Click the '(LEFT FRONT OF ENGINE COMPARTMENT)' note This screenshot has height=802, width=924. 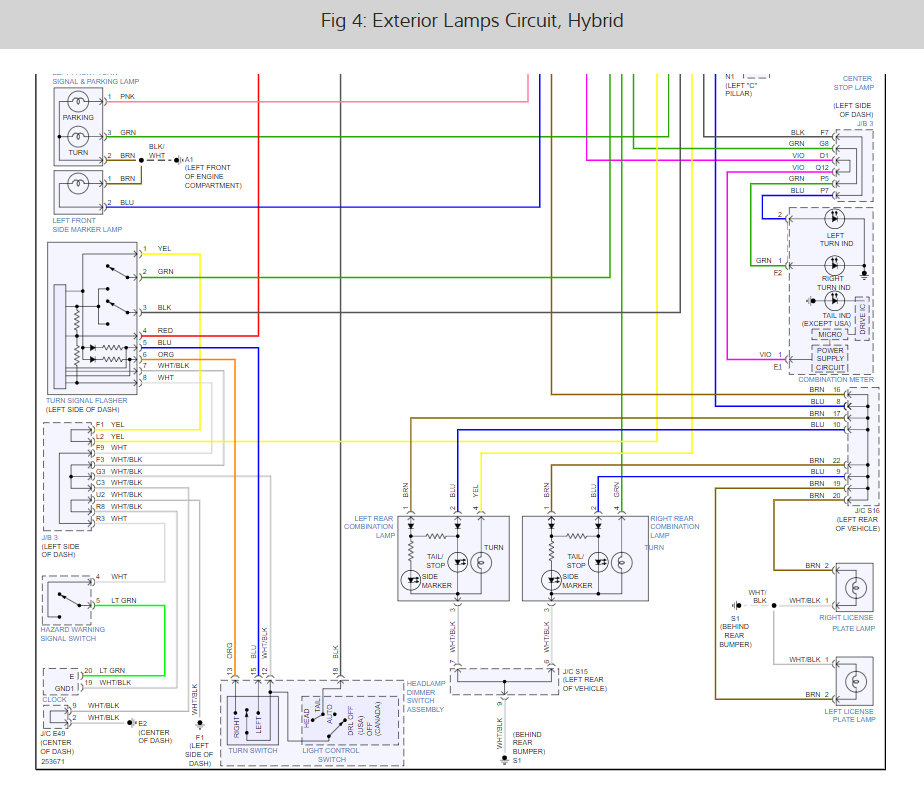(213, 176)
